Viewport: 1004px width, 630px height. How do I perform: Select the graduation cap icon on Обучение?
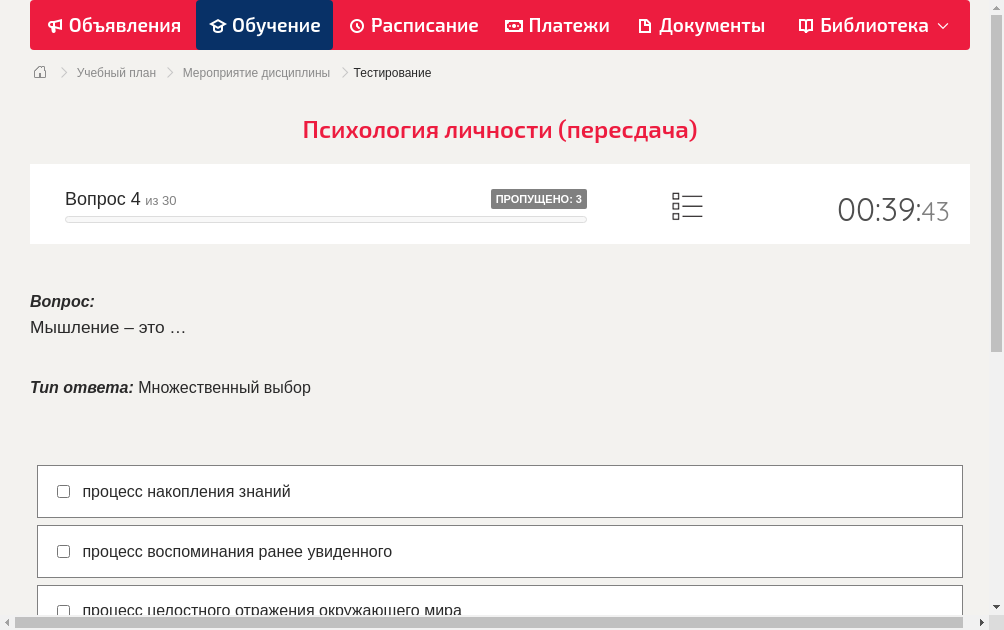[219, 25]
